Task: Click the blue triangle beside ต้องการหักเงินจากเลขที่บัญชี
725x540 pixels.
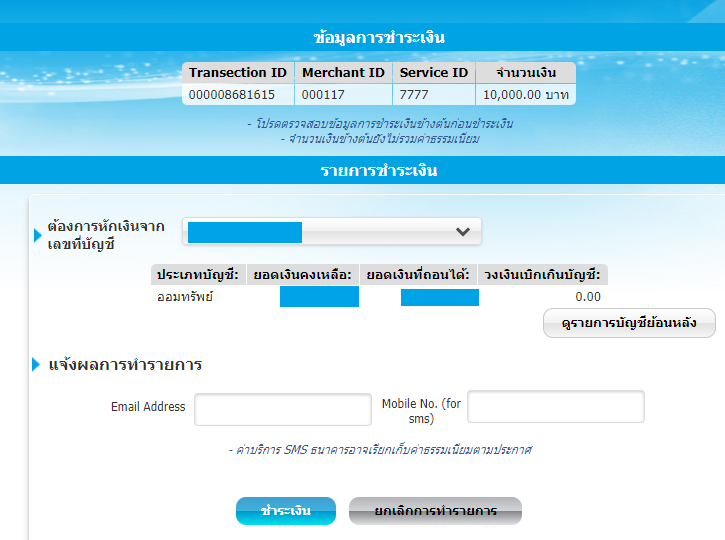Action: 37,235
